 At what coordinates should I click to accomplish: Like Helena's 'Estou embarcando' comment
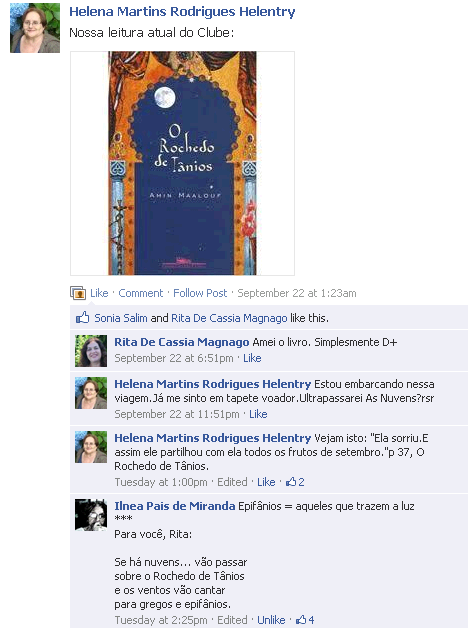258,414
